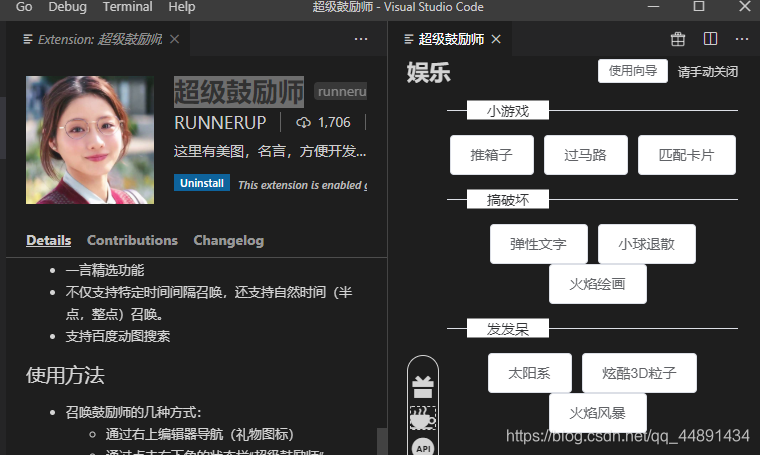Click the 发发呆 section label

(507, 329)
